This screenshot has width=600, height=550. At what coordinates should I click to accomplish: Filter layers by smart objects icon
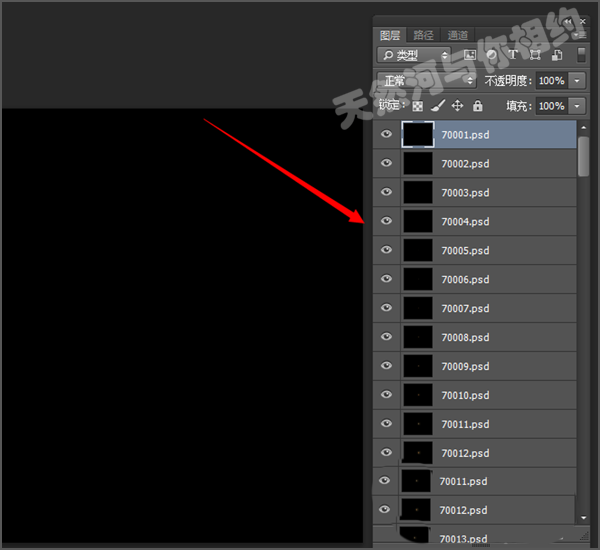(557, 55)
